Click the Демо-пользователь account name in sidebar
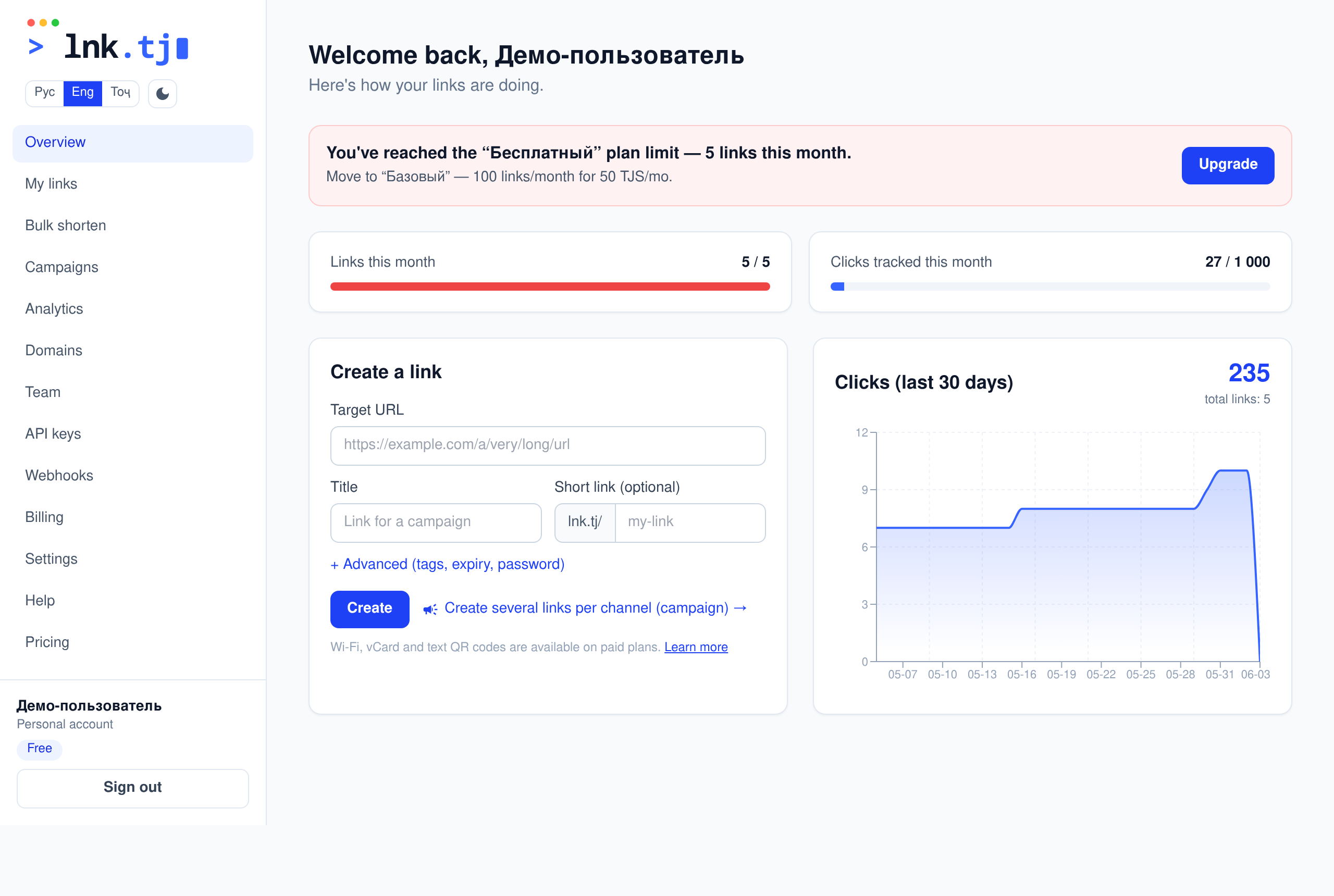The height and width of the screenshot is (896, 1334). pyautogui.click(x=89, y=706)
